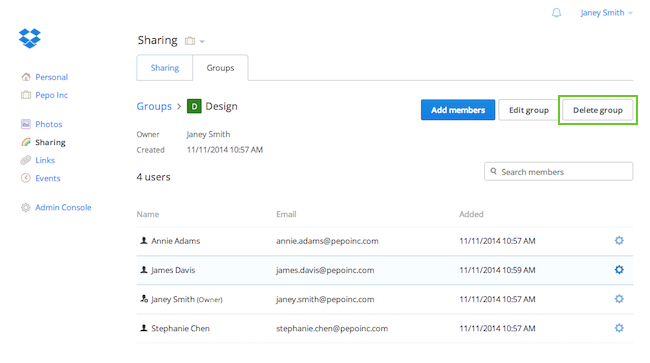This screenshot has height=363, width=650.
Task: Click the search magnifier icon
Action: coord(493,171)
